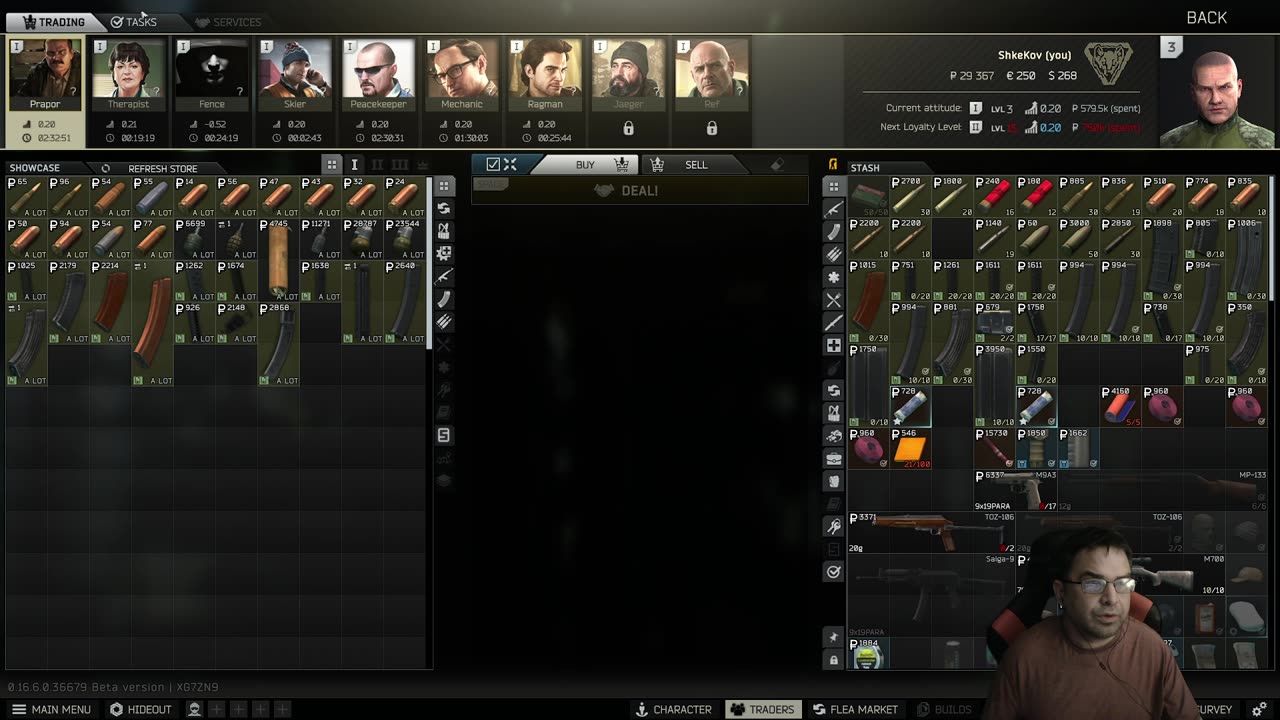The width and height of the screenshot is (1280, 720).
Task: Open FLEA MARKET from bottom bar
Action: coord(855,709)
